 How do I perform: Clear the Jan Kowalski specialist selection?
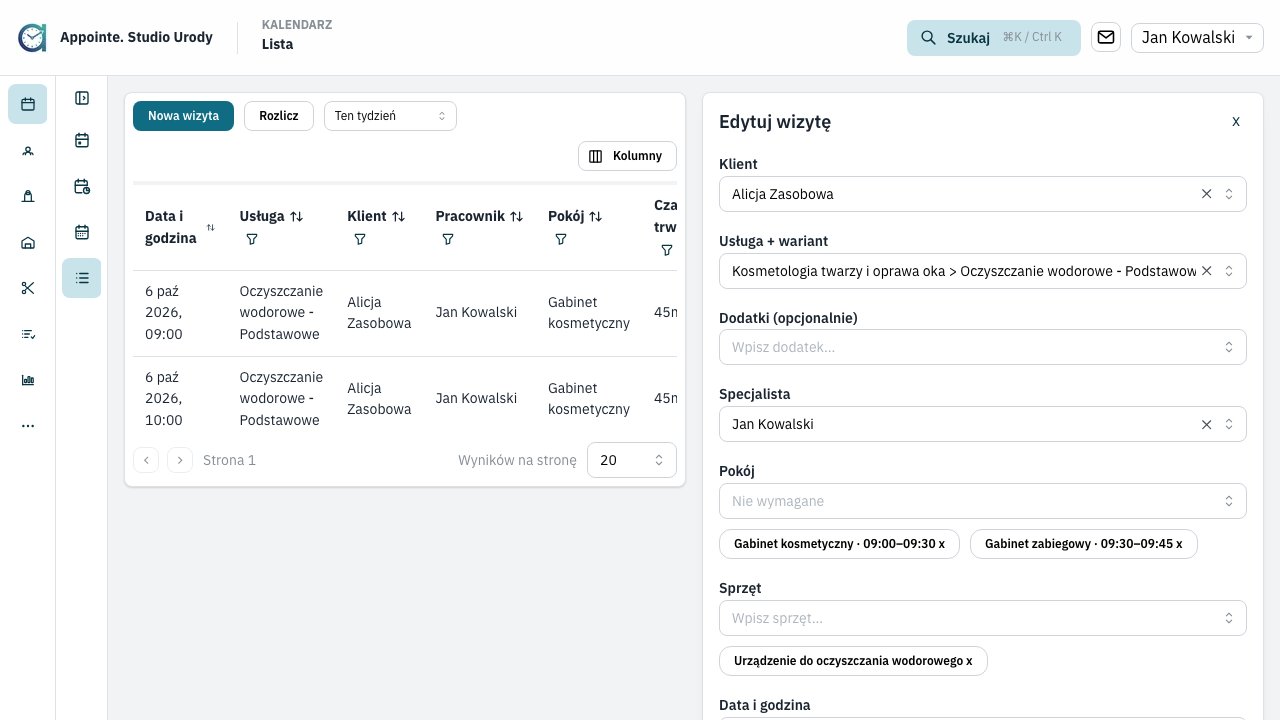pyautogui.click(x=1206, y=424)
